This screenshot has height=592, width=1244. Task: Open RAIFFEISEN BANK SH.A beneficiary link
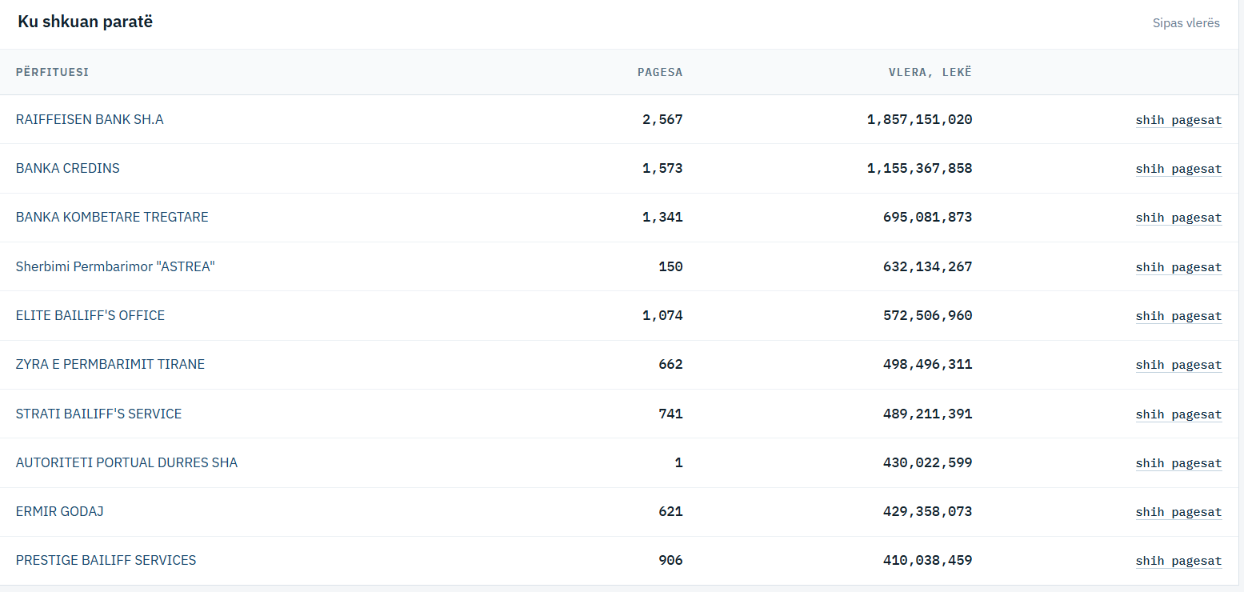(x=90, y=120)
